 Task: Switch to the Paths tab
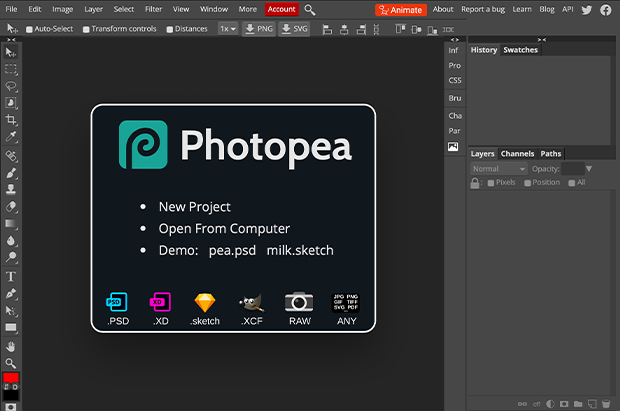(551, 153)
